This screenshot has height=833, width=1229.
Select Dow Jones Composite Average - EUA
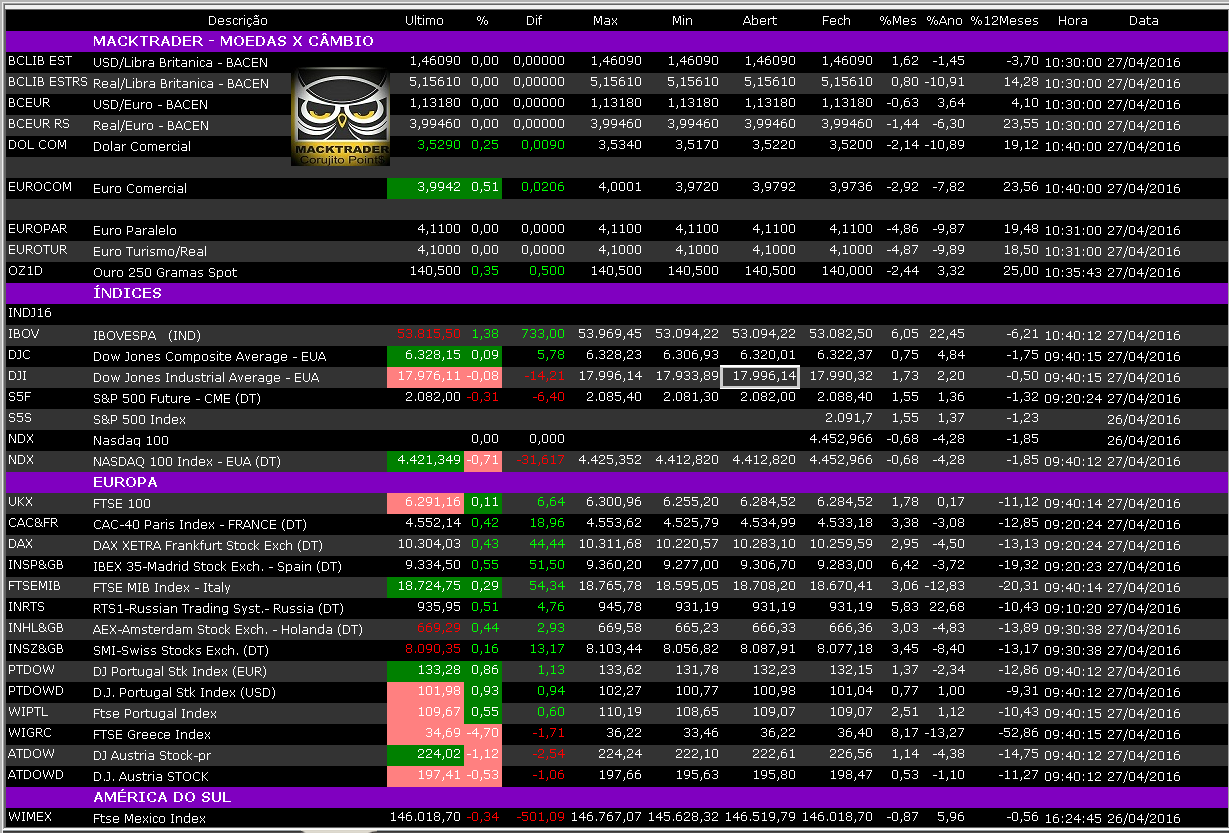coord(209,356)
